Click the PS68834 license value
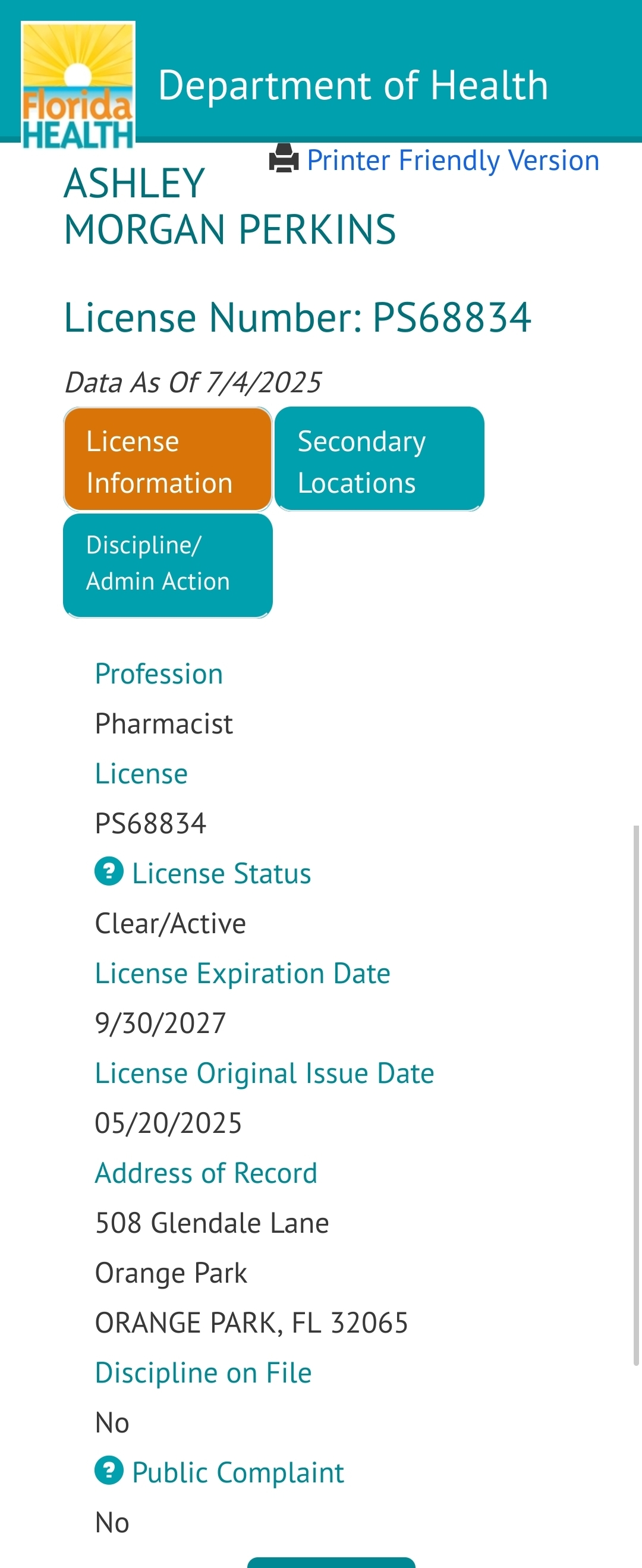 pos(150,824)
